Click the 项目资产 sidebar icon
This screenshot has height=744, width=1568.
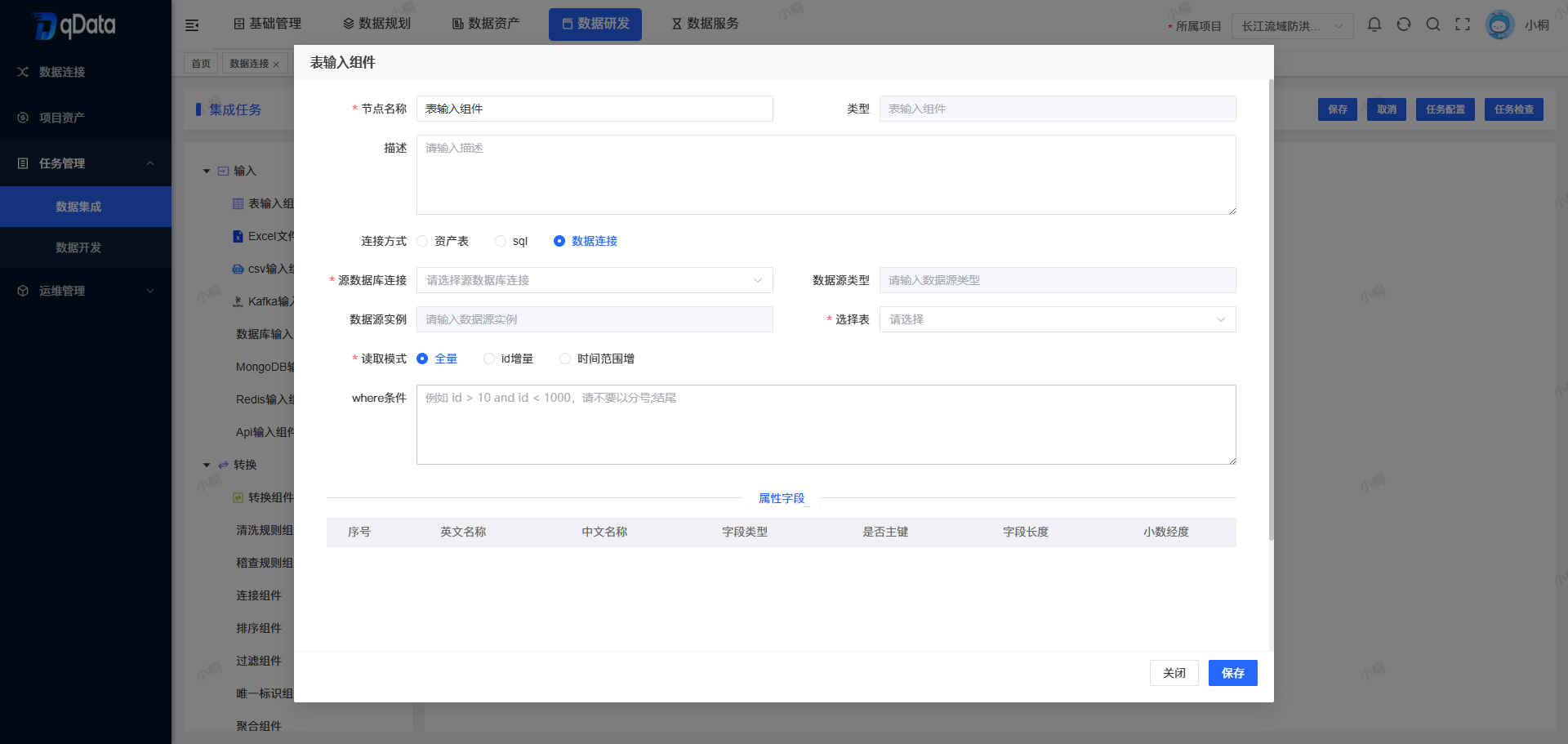pos(23,118)
